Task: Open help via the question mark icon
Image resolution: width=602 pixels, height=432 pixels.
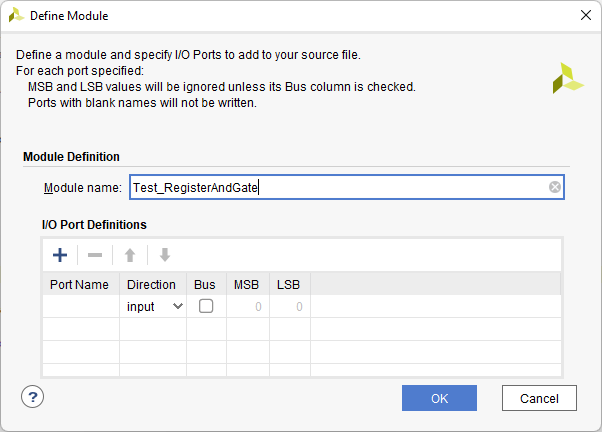Action: tap(33, 397)
